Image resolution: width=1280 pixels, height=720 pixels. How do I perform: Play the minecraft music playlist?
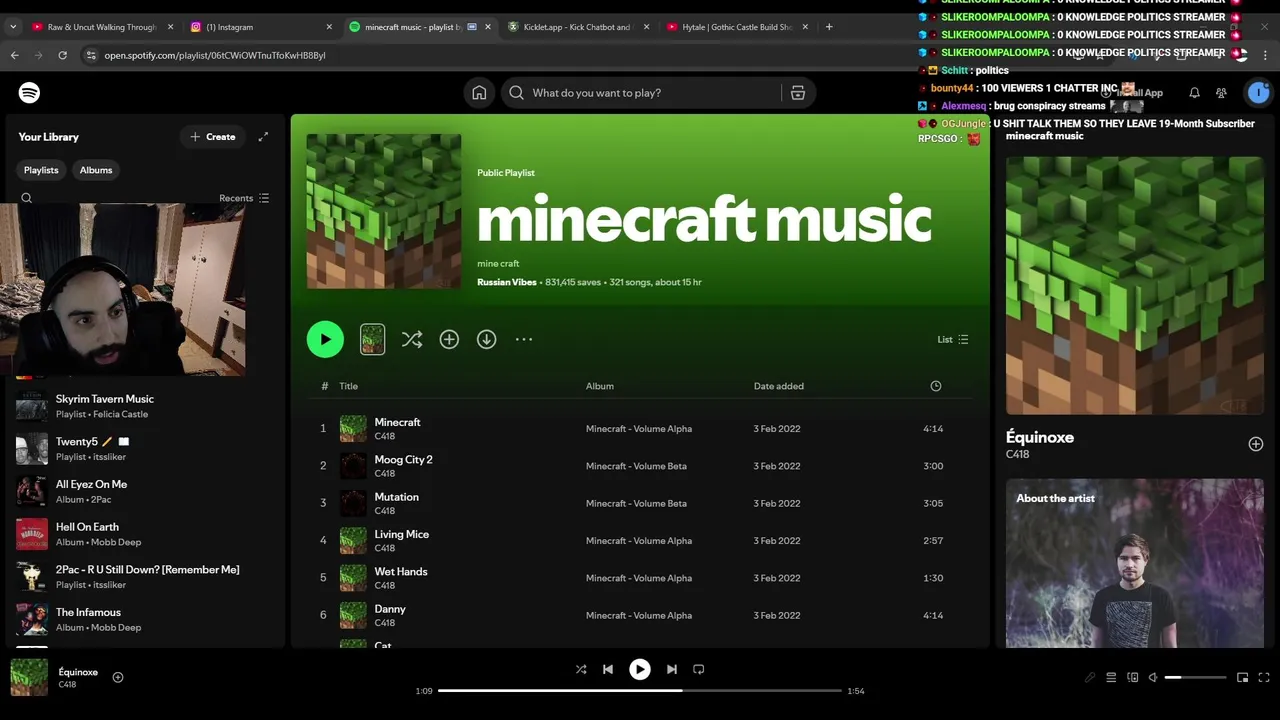[325, 340]
